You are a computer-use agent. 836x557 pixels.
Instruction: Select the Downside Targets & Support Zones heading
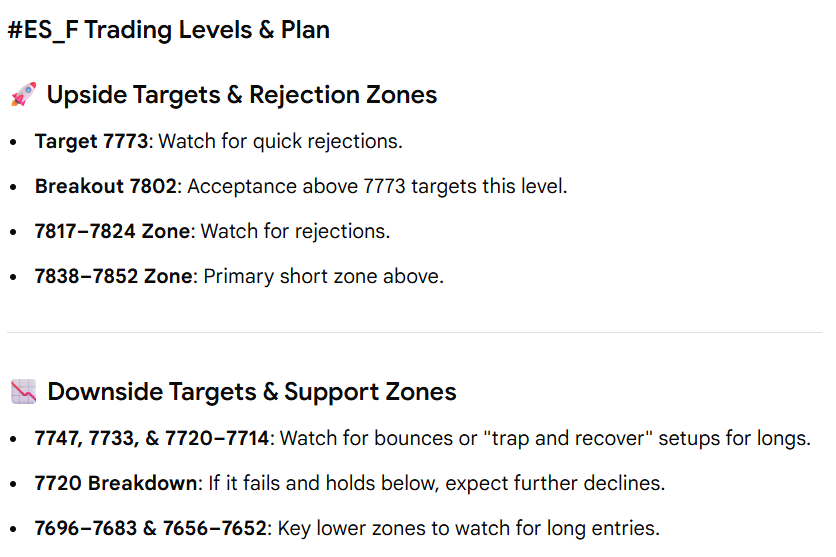point(252,392)
